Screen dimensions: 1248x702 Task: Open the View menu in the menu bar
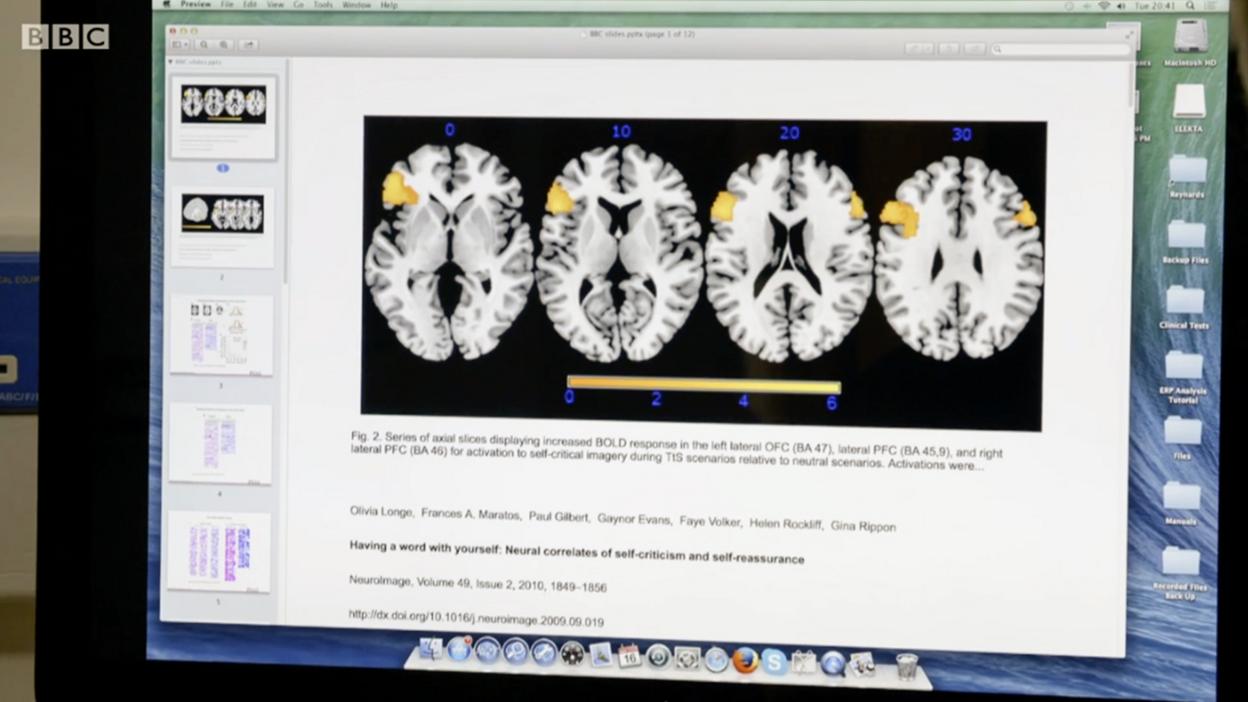pos(276,4)
